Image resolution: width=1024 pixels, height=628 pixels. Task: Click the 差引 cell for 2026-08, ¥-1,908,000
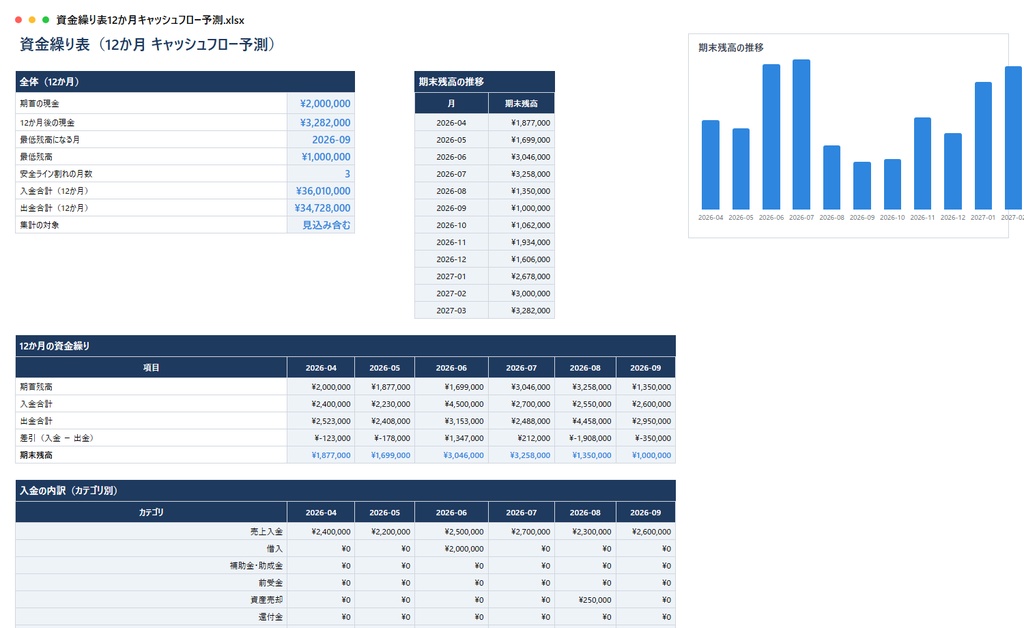point(585,438)
